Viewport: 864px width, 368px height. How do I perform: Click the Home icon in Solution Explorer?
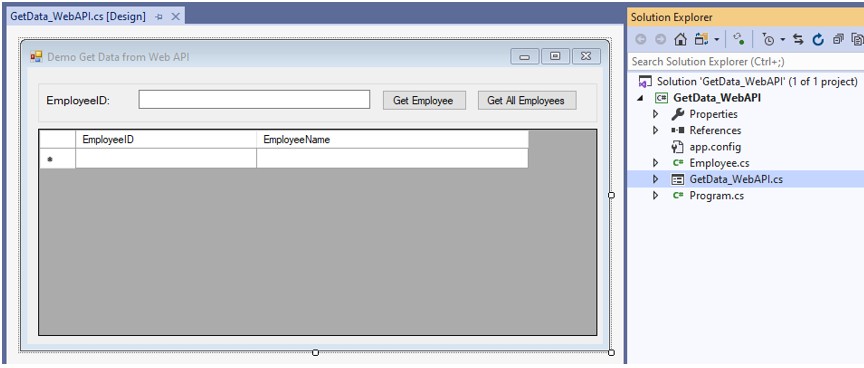pyautogui.click(x=681, y=39)
